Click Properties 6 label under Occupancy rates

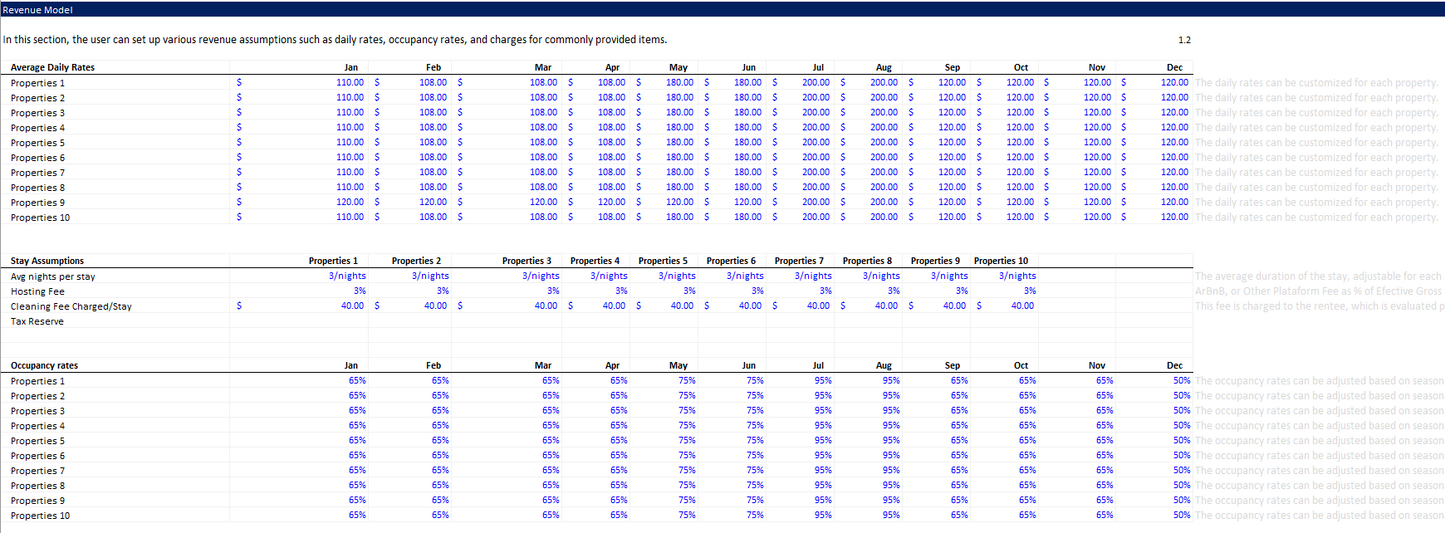pos(38,456)
